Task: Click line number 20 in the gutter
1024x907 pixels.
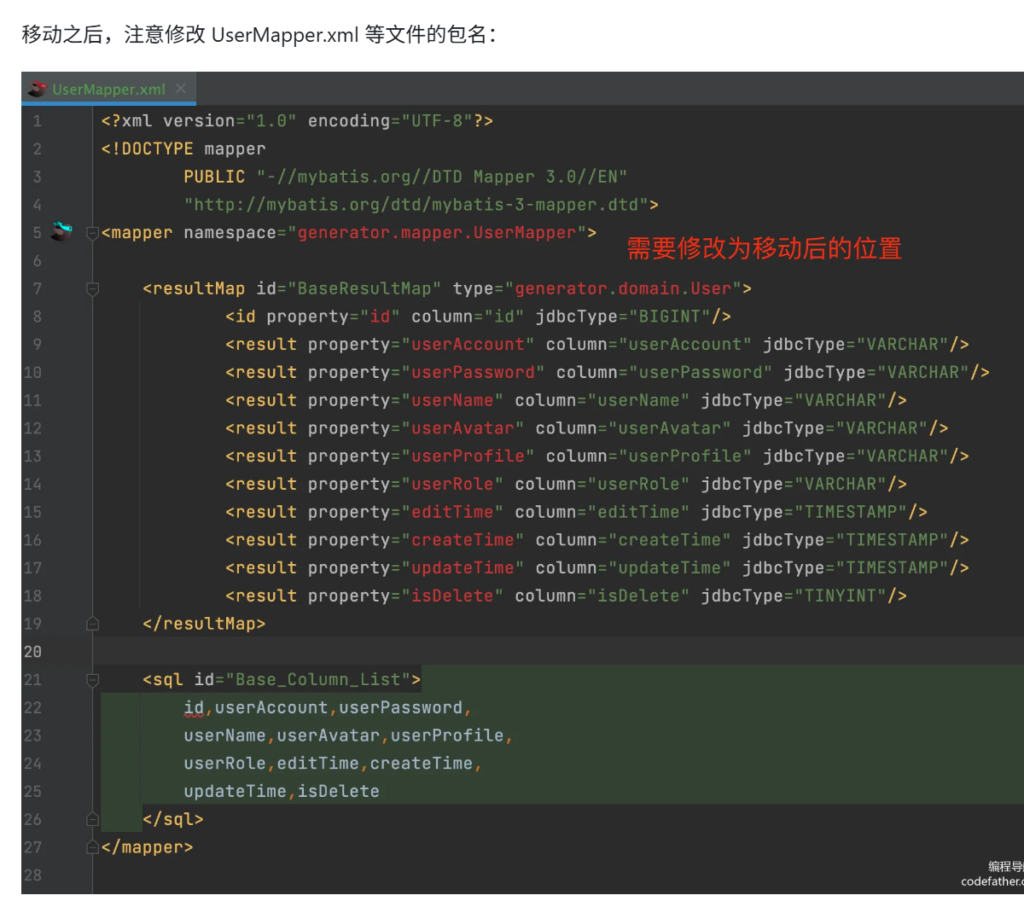Action: [x=33, y=652]
